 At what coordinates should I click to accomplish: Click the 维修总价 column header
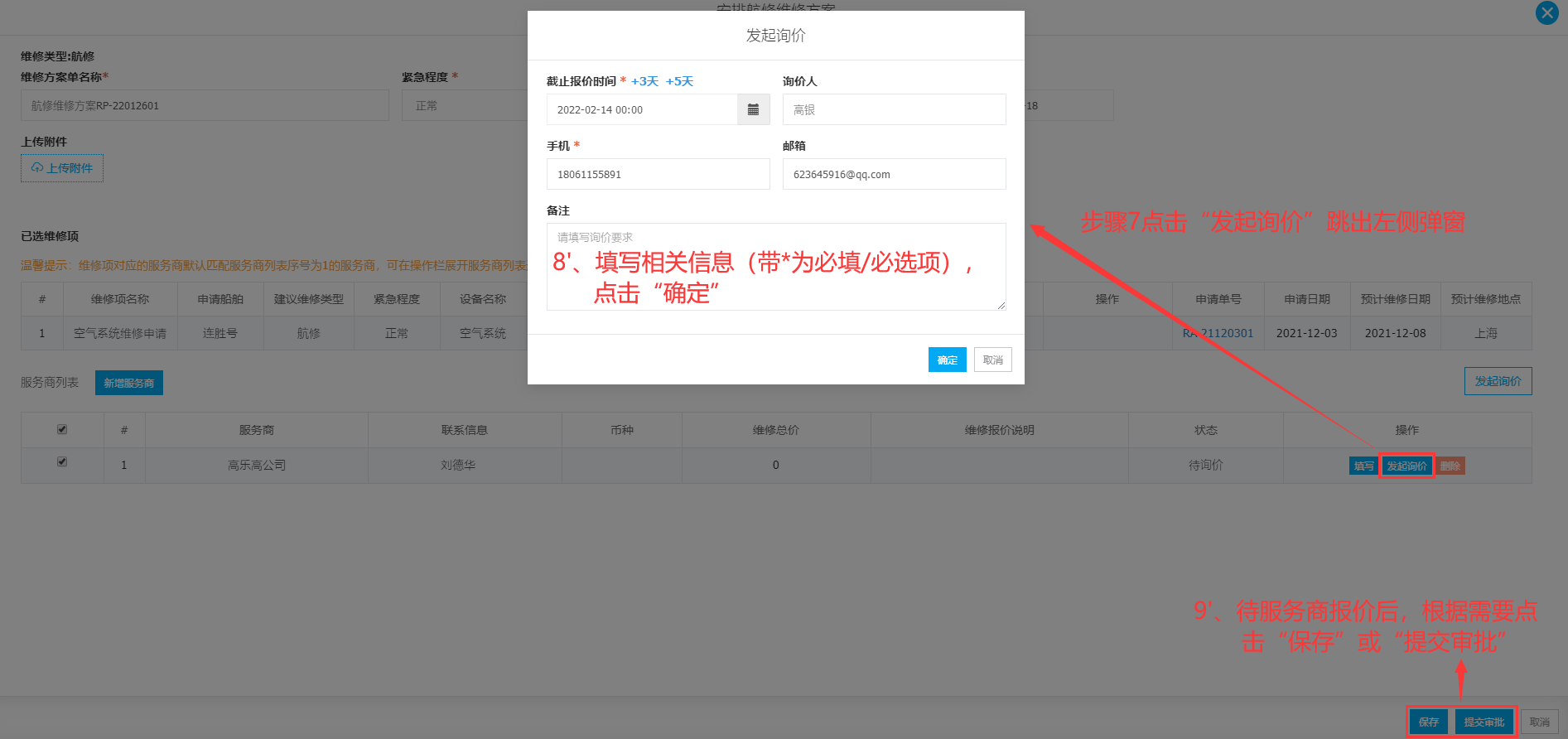click(x=776, y=430)
